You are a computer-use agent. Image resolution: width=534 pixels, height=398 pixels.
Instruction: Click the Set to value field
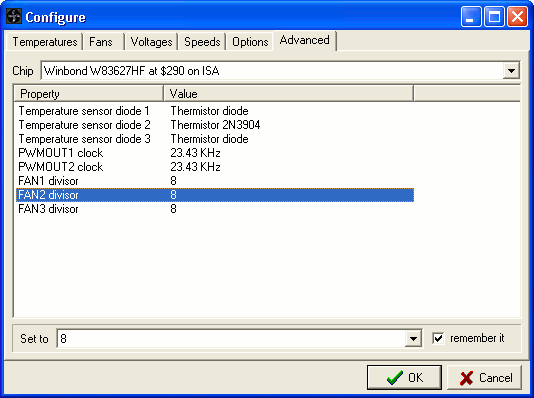pyautogui.click(x=231, y=338)
